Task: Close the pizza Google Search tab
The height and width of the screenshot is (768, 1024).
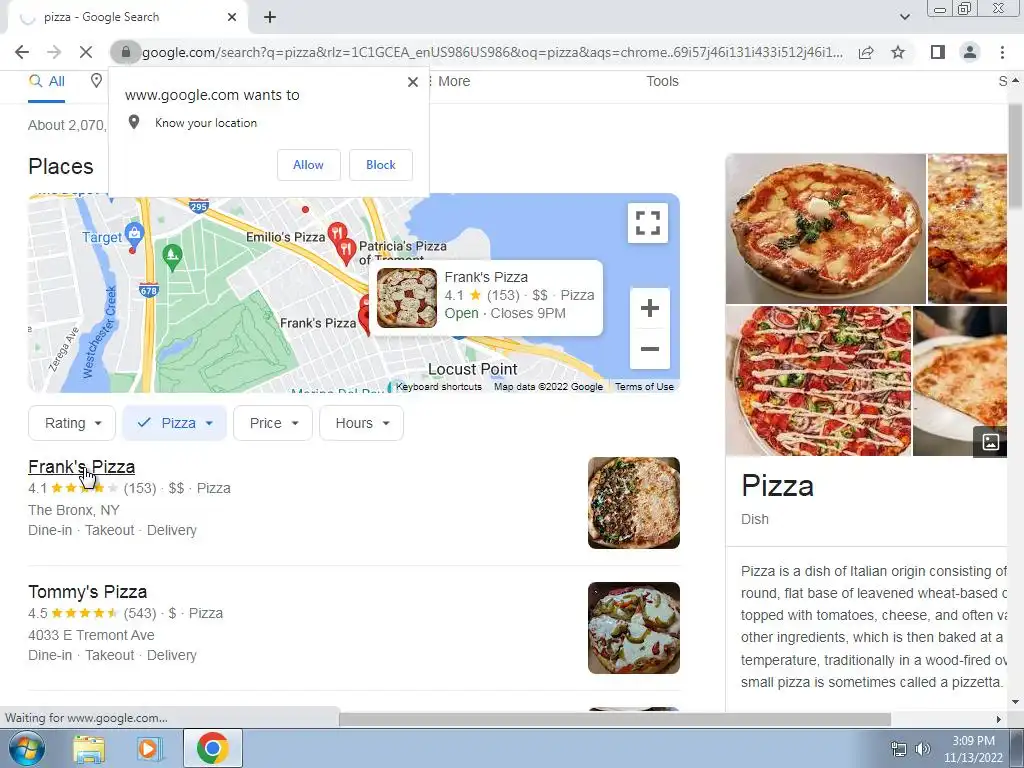Action: (x=232, y=17)
